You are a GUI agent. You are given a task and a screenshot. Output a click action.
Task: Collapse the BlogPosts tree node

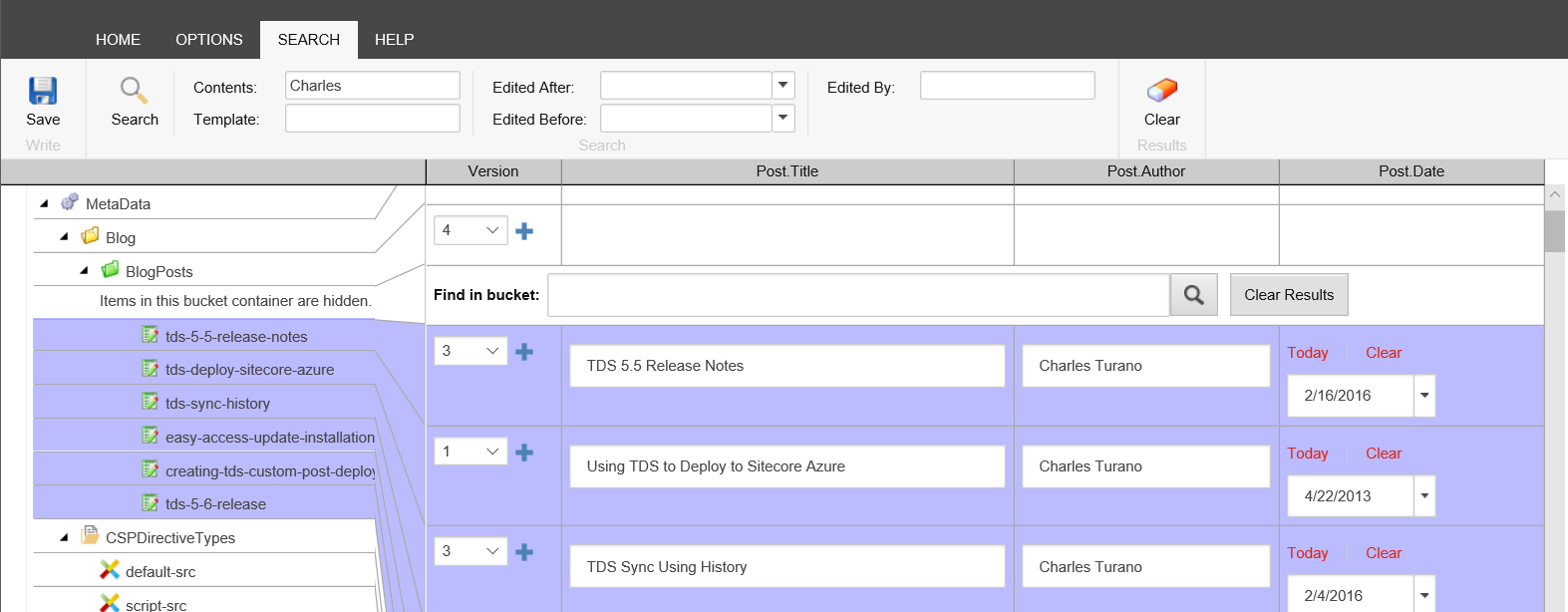(84, 271)
